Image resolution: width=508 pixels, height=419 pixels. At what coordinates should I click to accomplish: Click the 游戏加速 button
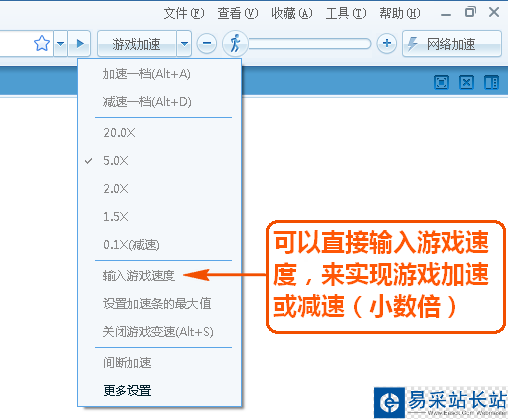point(137,44)
